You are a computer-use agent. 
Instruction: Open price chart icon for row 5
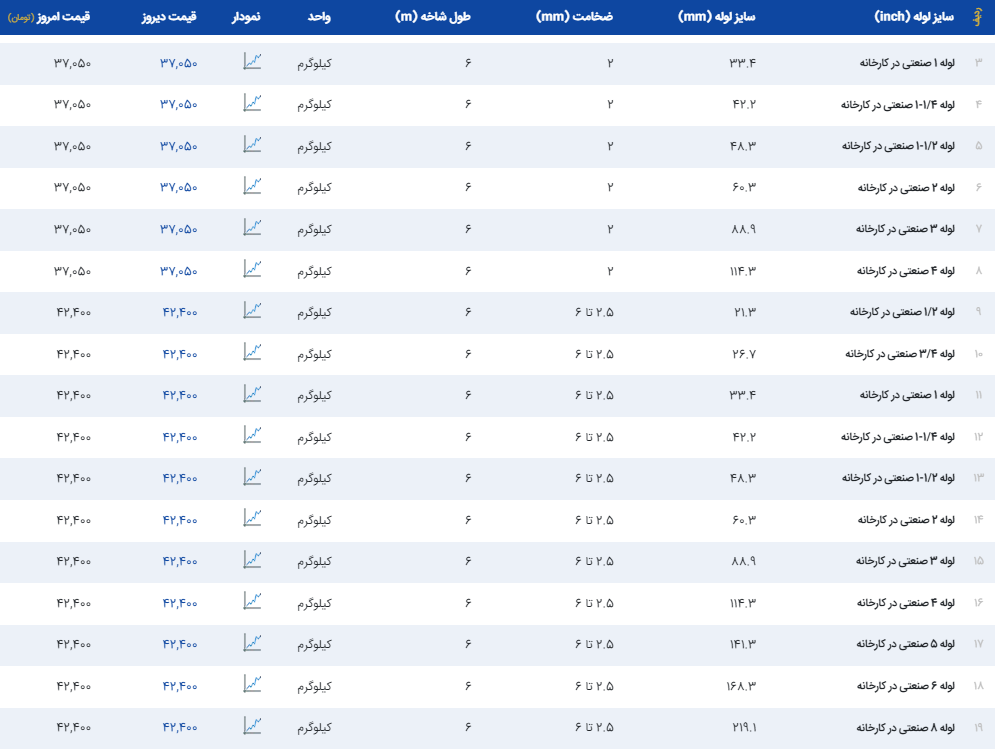pyautogui.click(x=252, y=145)
